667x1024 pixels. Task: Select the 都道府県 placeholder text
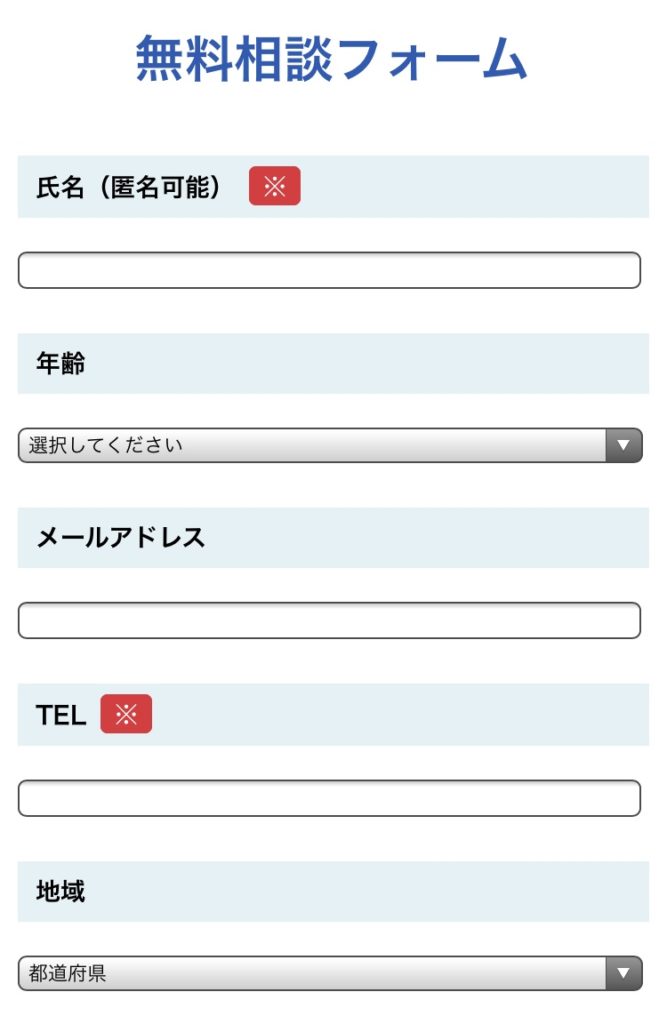[x=67, y=973]
